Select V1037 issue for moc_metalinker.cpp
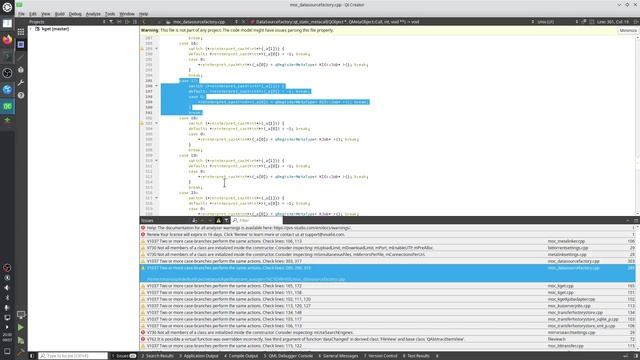The height and width of the screenshot is (360, 640). coord(387,241)
